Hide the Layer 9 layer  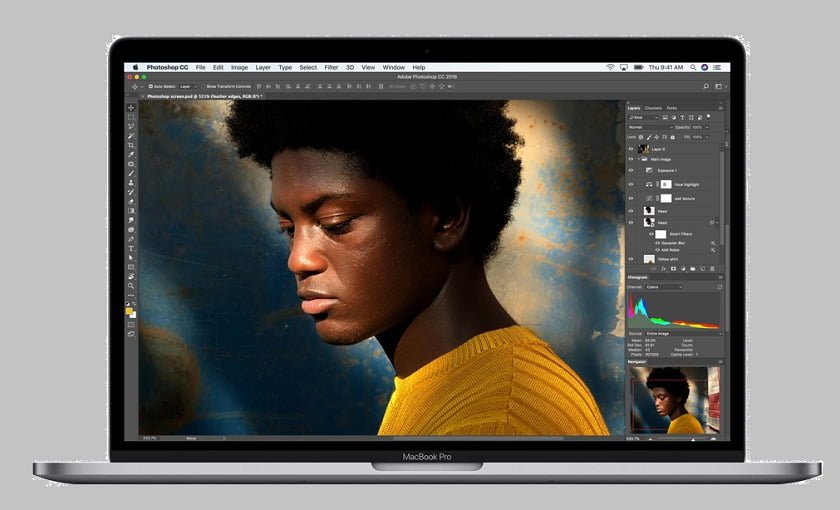pos(631,148)
